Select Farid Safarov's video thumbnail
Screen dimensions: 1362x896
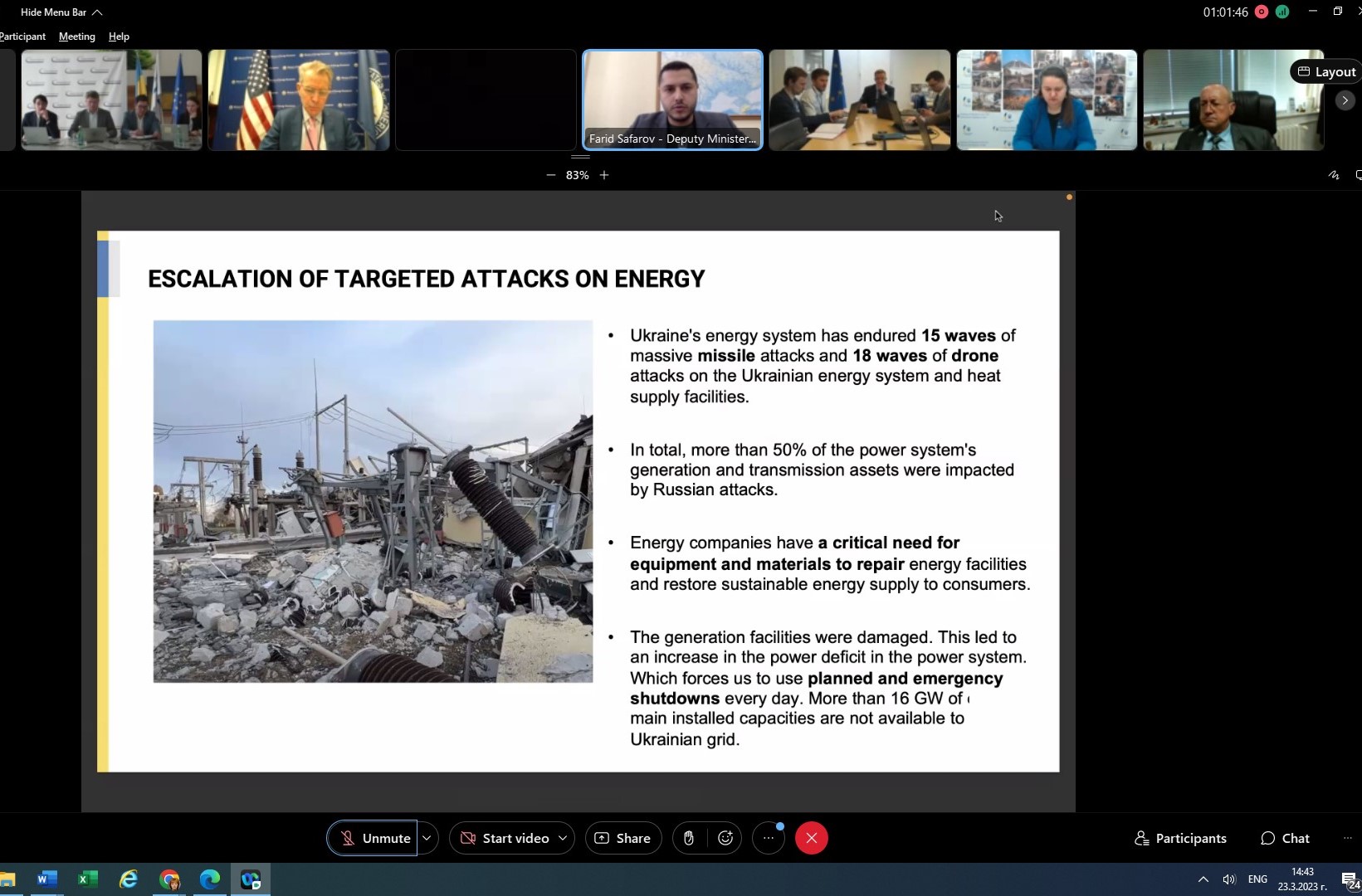tap(672, 100)
